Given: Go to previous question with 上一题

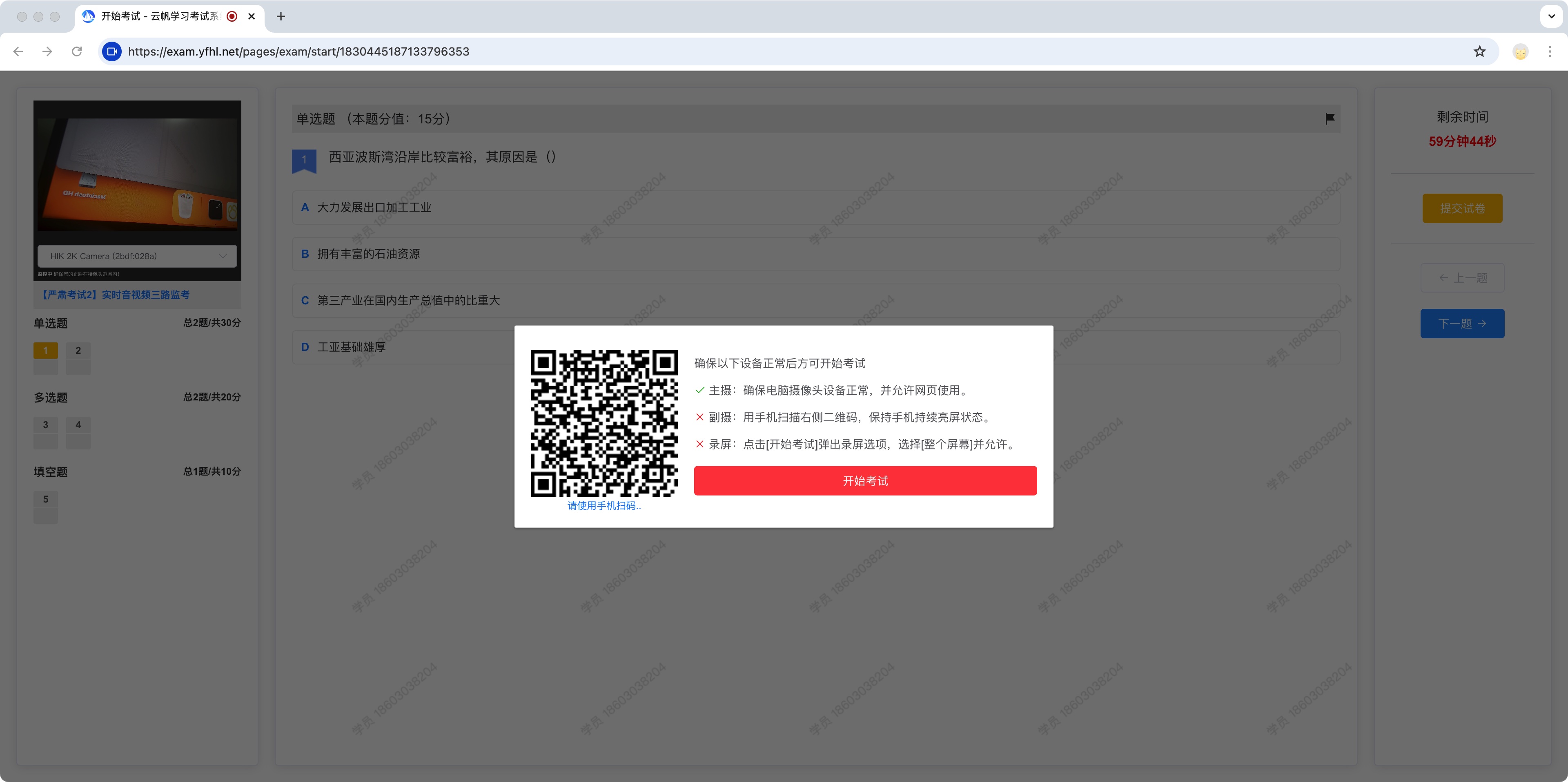Looking at the screenshot, I should [1462, 278].
